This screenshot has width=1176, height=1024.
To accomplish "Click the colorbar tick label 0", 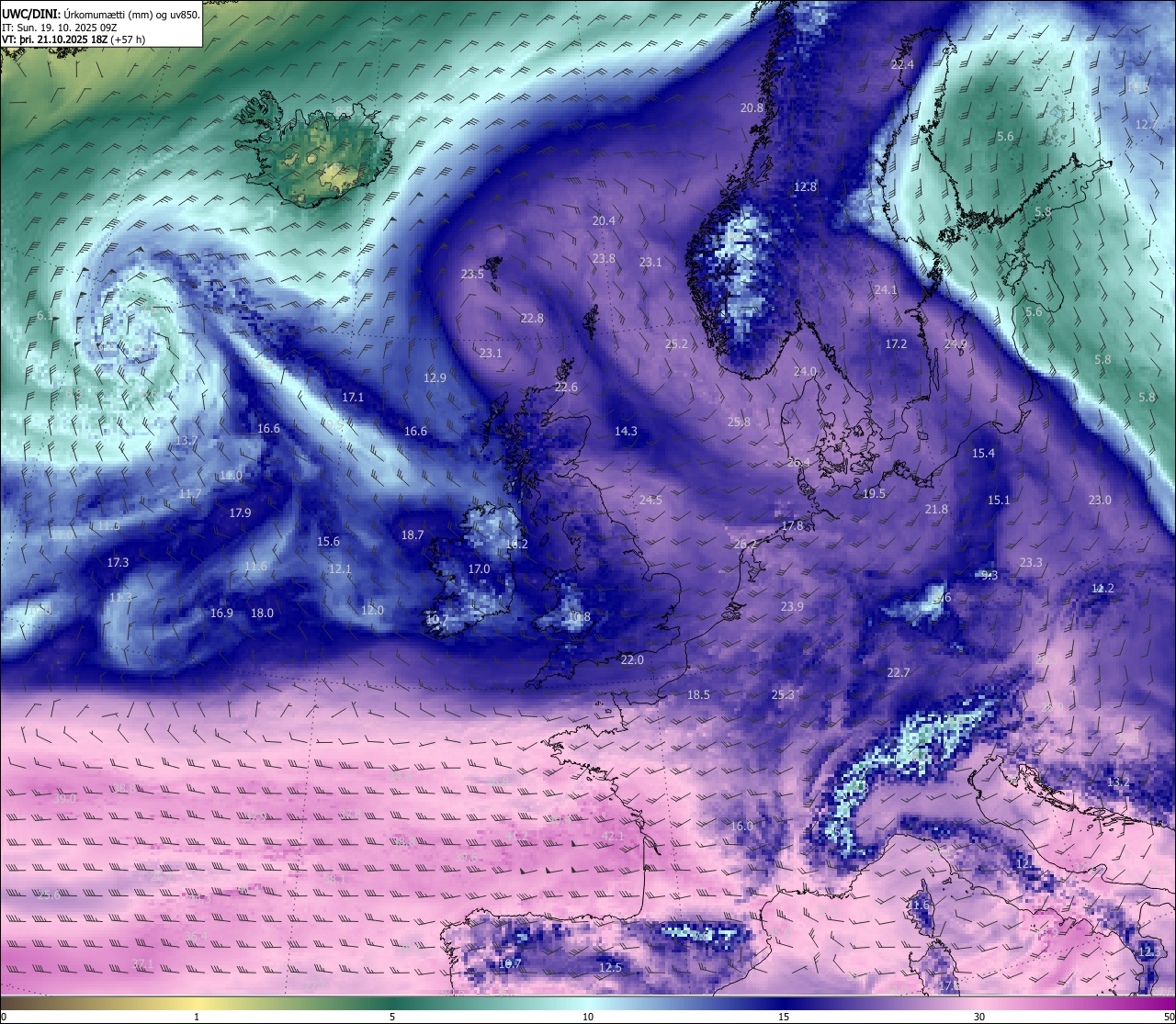I will 3,1017.
